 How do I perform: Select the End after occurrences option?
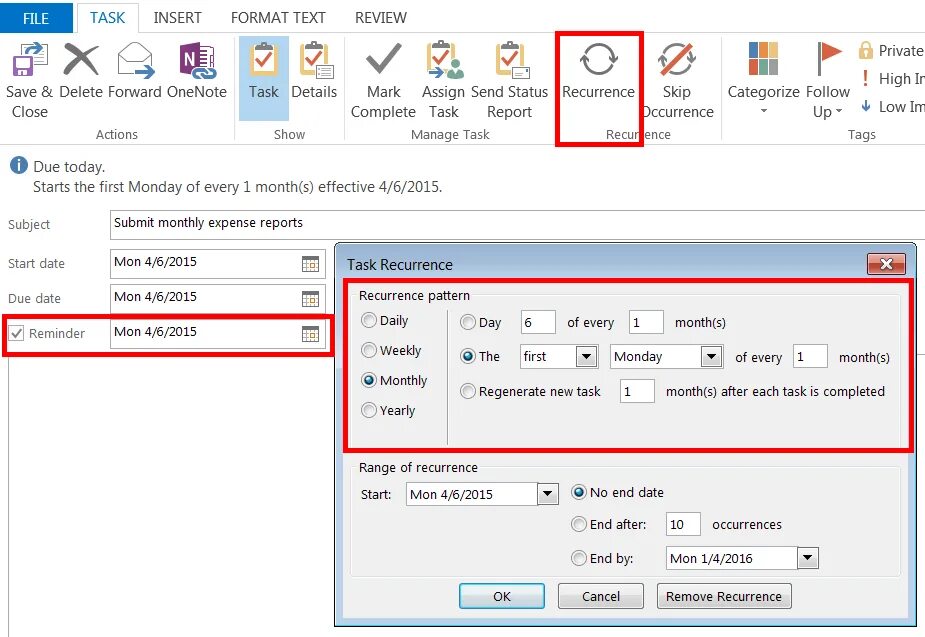579,524
